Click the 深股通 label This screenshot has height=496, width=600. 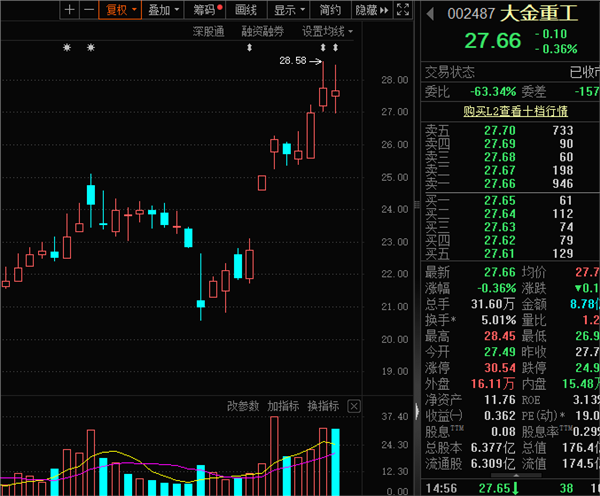(208, 31)
